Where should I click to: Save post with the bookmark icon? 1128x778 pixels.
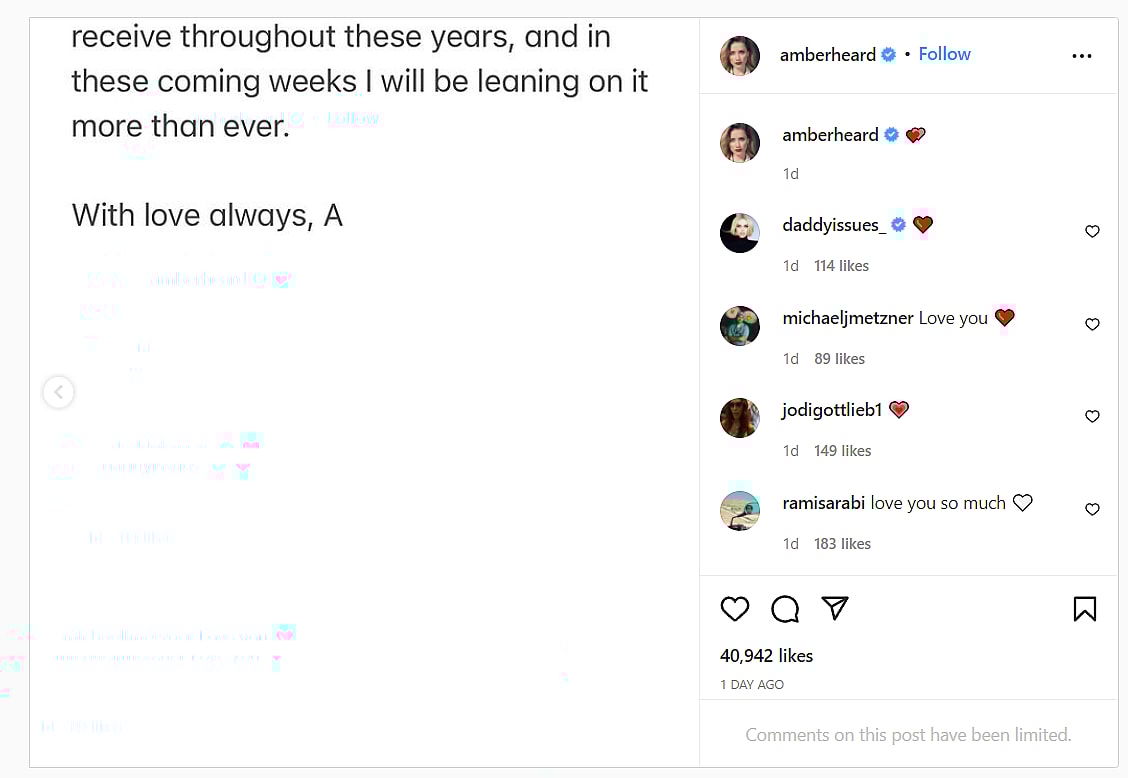1085,609
